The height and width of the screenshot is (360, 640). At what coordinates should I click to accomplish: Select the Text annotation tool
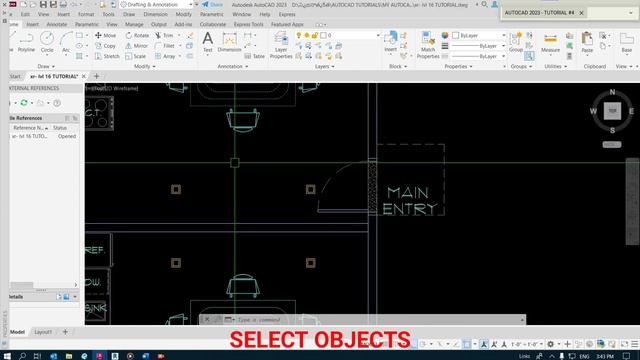click(208, 42)
